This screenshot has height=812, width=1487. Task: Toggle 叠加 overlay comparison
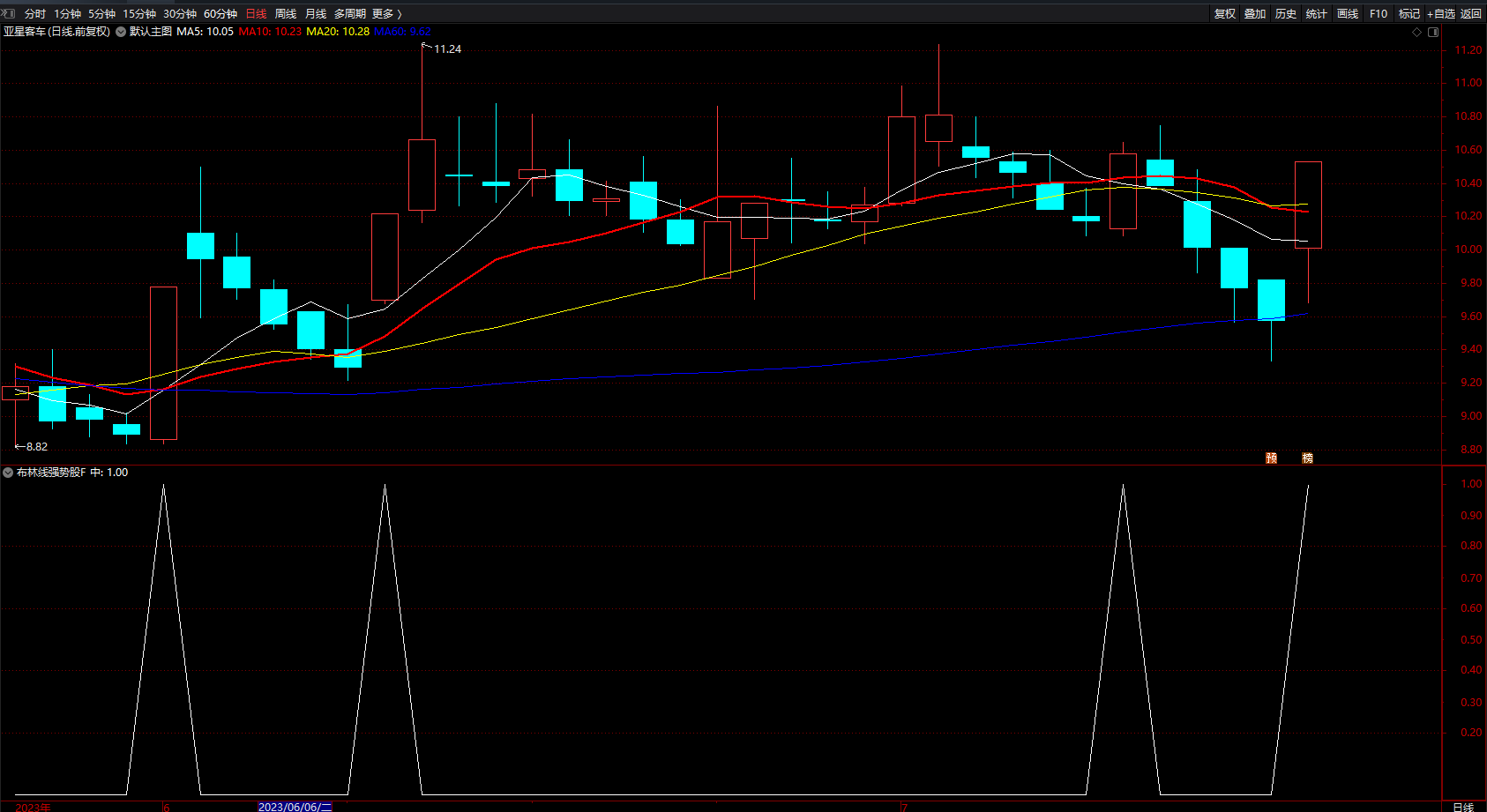coord(1254,13)
